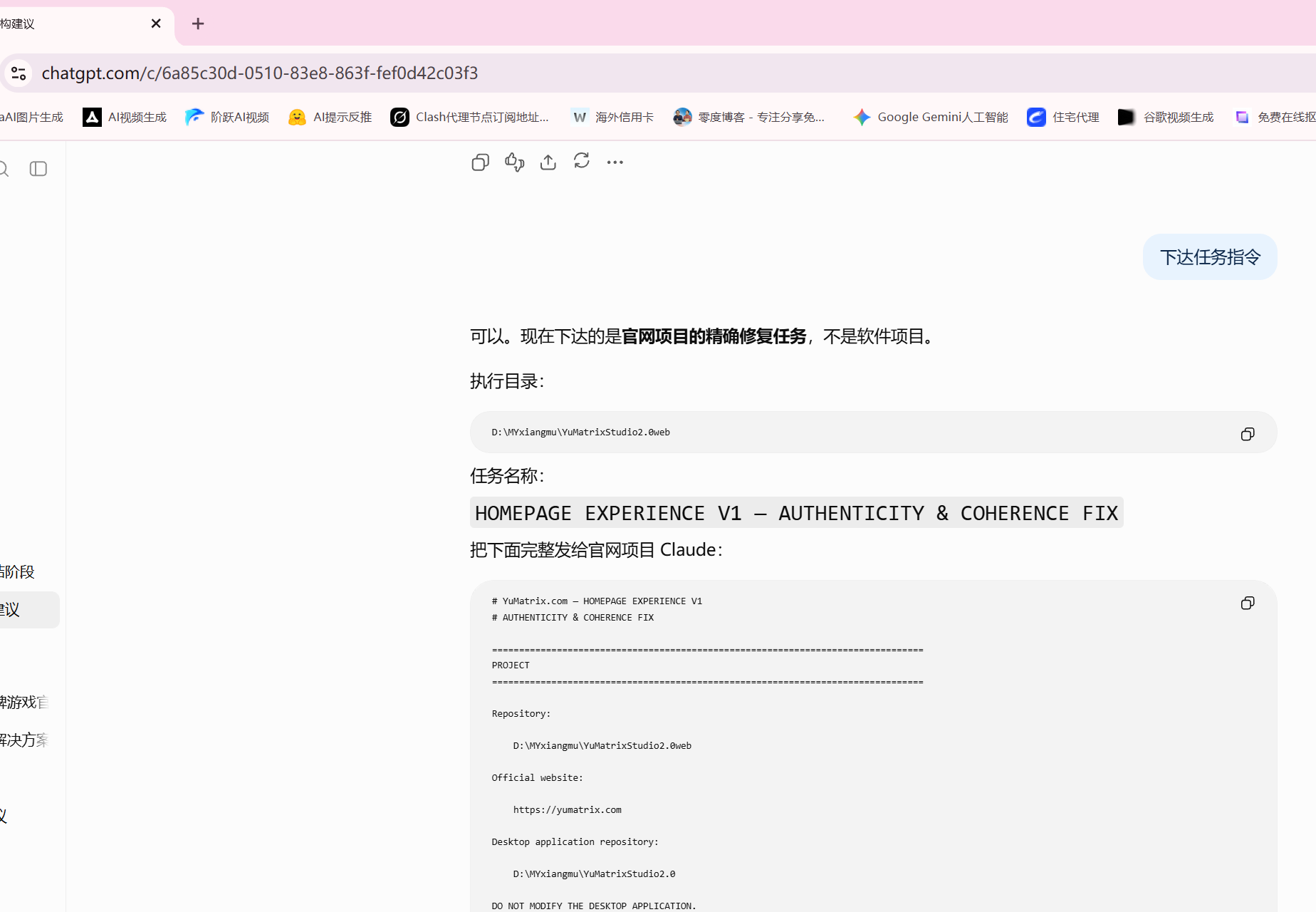View site information icon in address bar
The width and height of the screenshot is (1316, 912).
(19, 73)
